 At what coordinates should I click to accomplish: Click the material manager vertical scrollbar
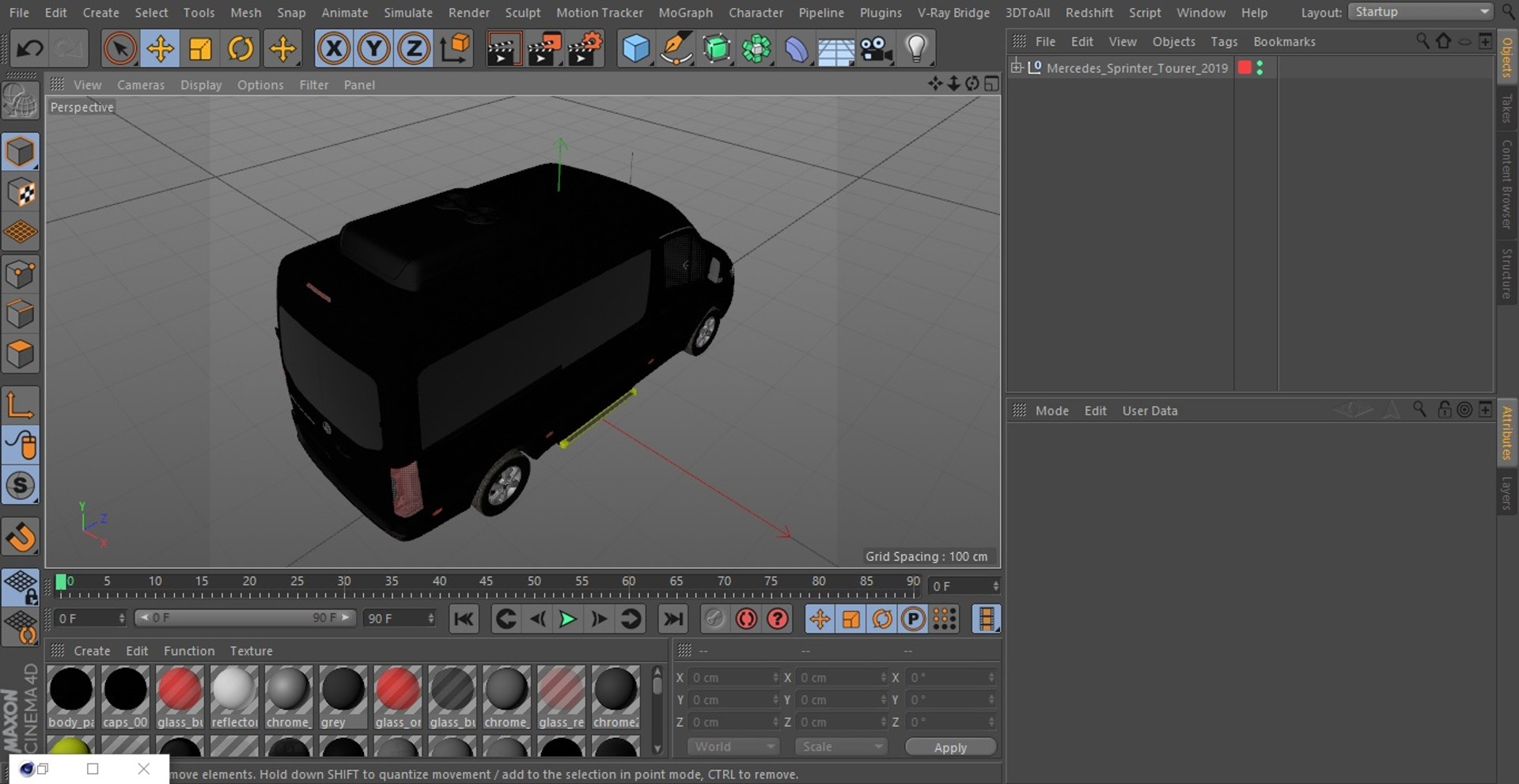(657, 710)
